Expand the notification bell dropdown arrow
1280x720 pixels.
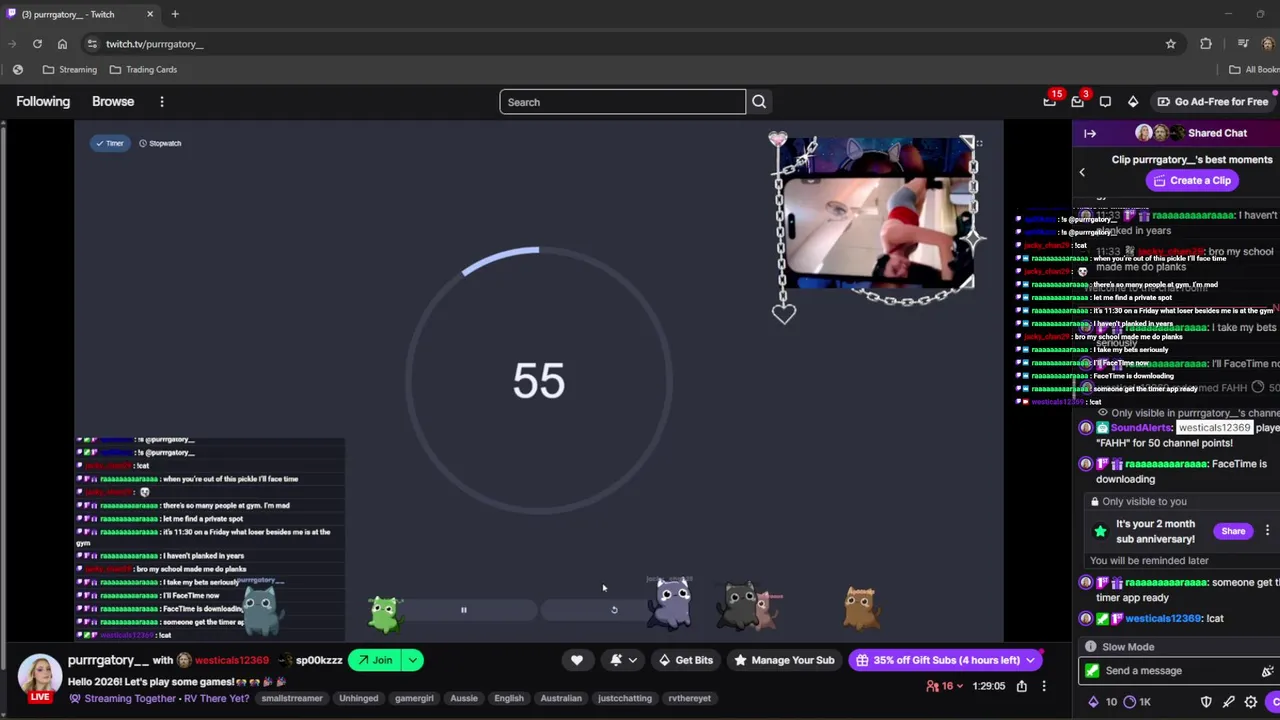tap(632, 660)
